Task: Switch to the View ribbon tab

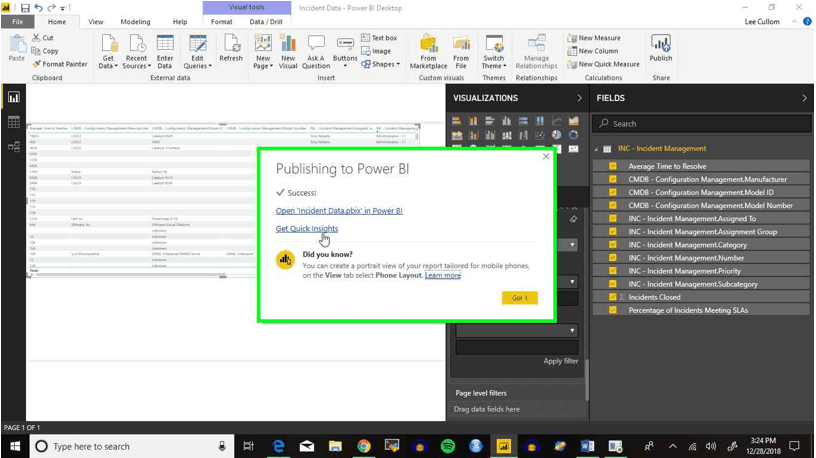Action: [96, 22]
